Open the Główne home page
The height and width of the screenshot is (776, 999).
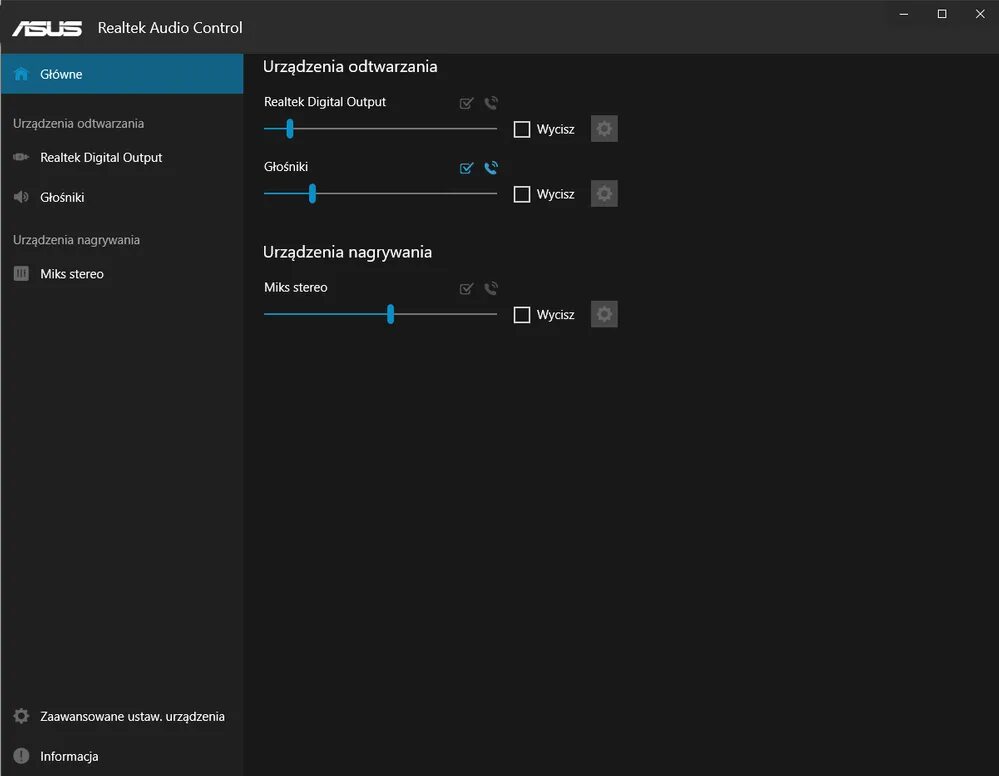tap(122, 74)
